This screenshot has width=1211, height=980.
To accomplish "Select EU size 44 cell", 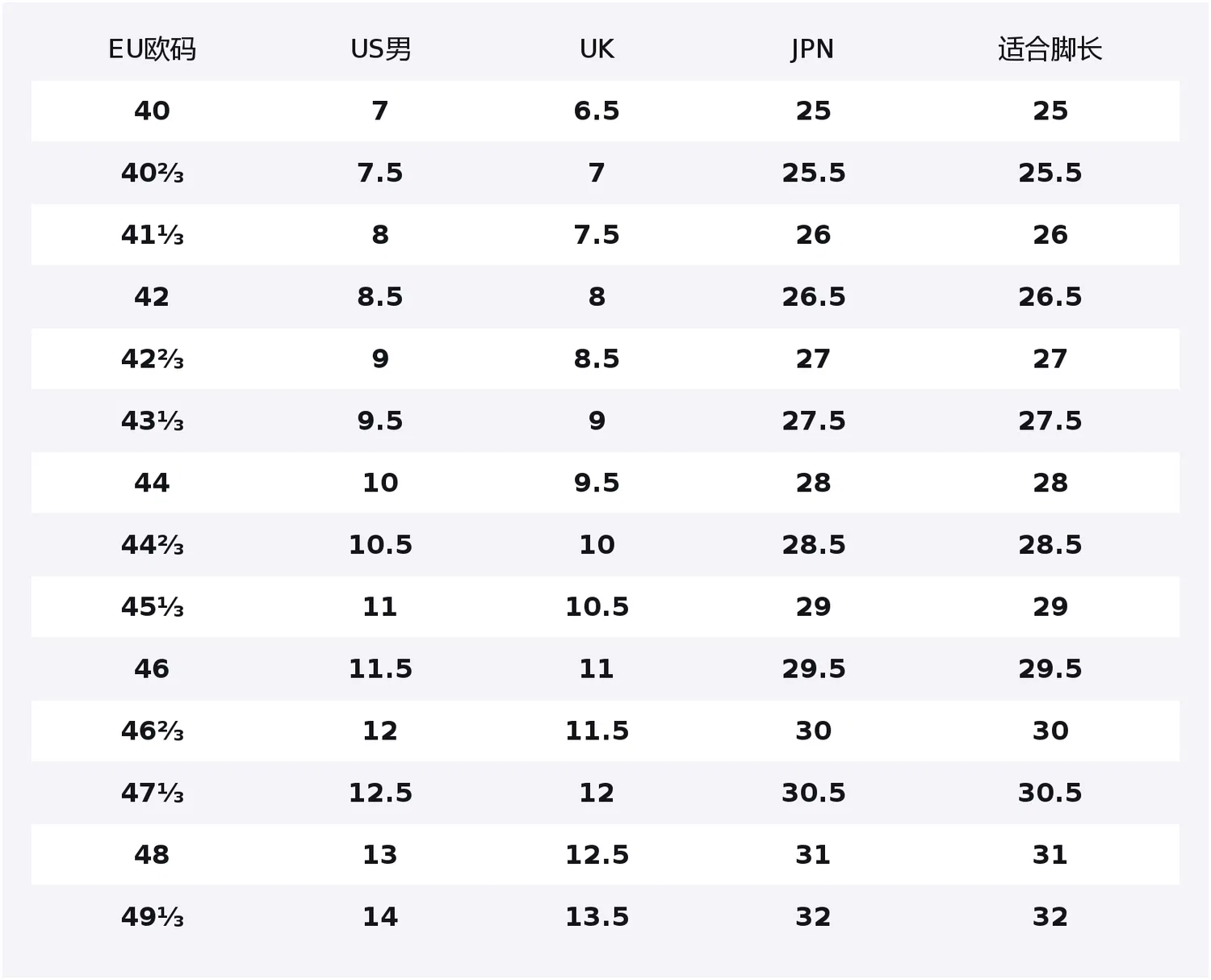I will [152, 483].
